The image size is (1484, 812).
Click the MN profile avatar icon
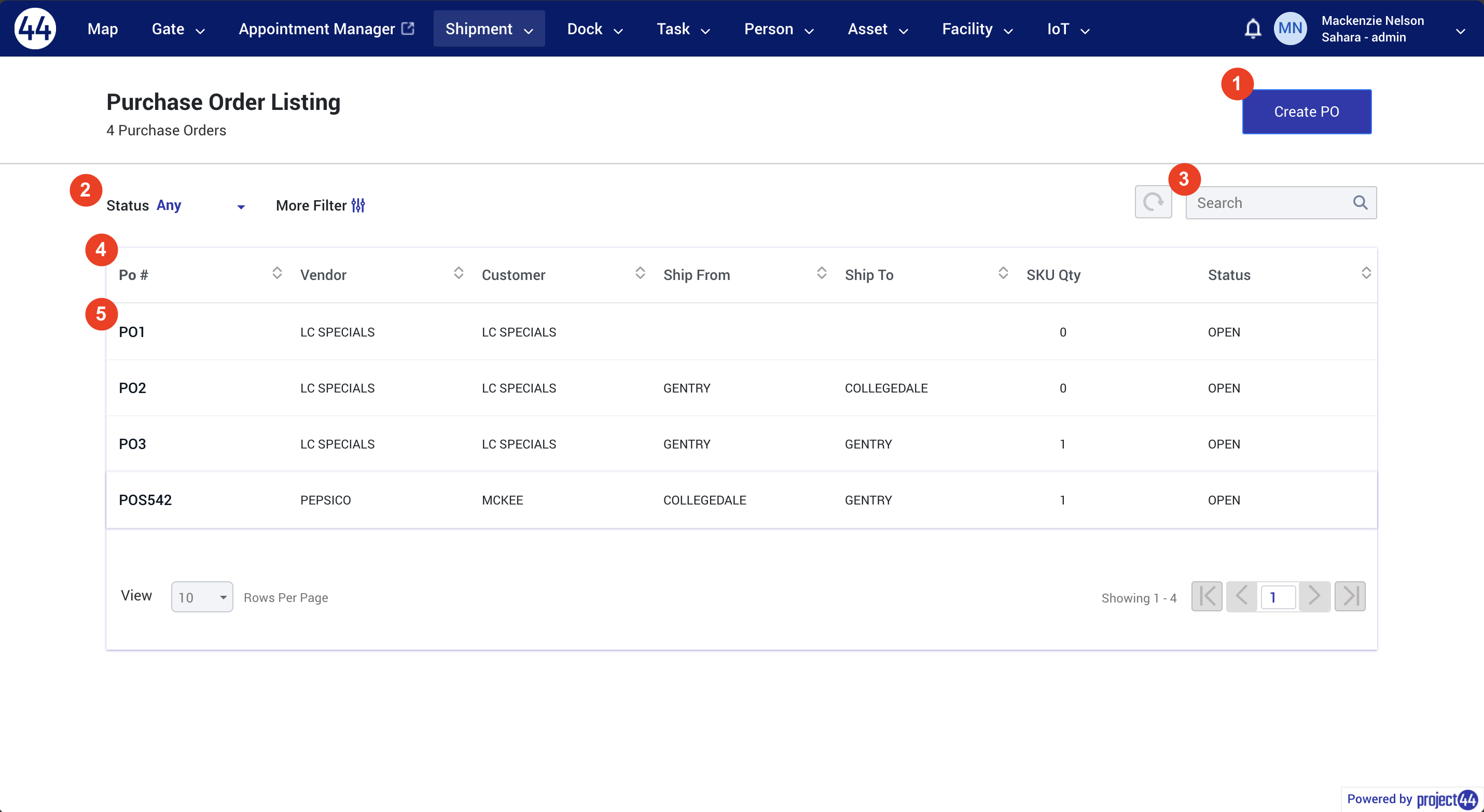coord(1290,28)
